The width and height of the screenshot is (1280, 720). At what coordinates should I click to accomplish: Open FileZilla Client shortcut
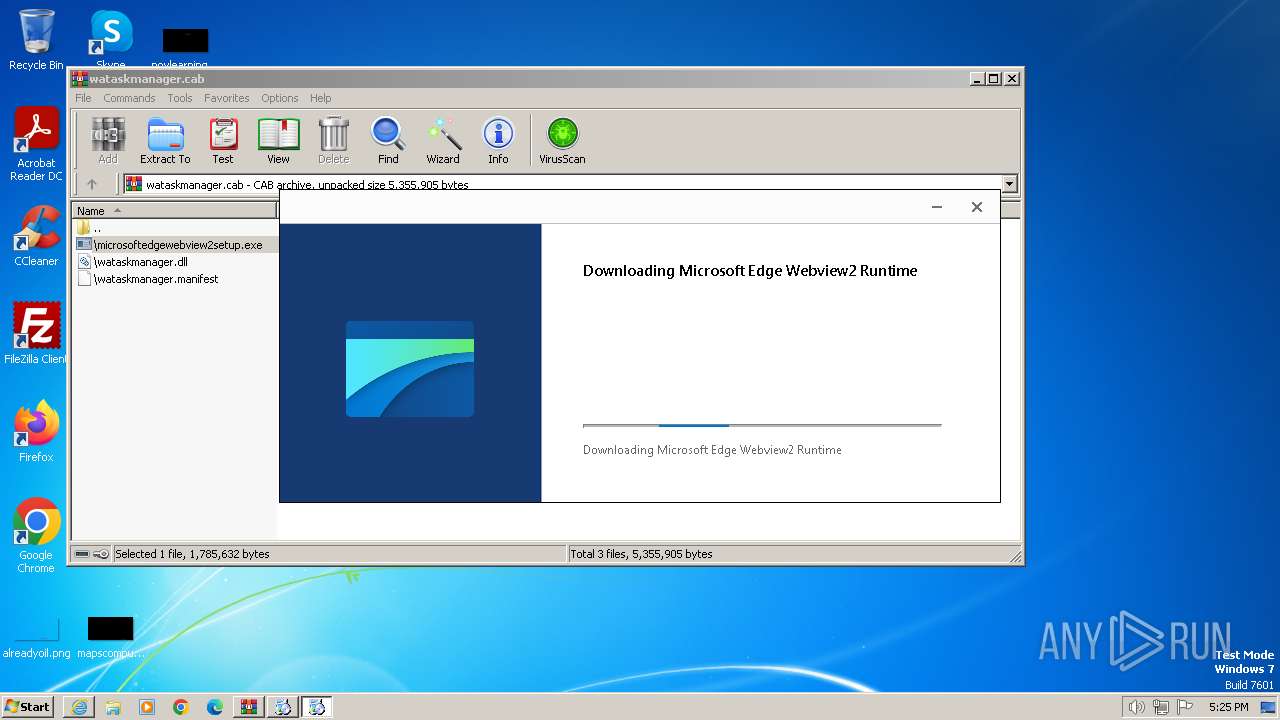point(36,333)
